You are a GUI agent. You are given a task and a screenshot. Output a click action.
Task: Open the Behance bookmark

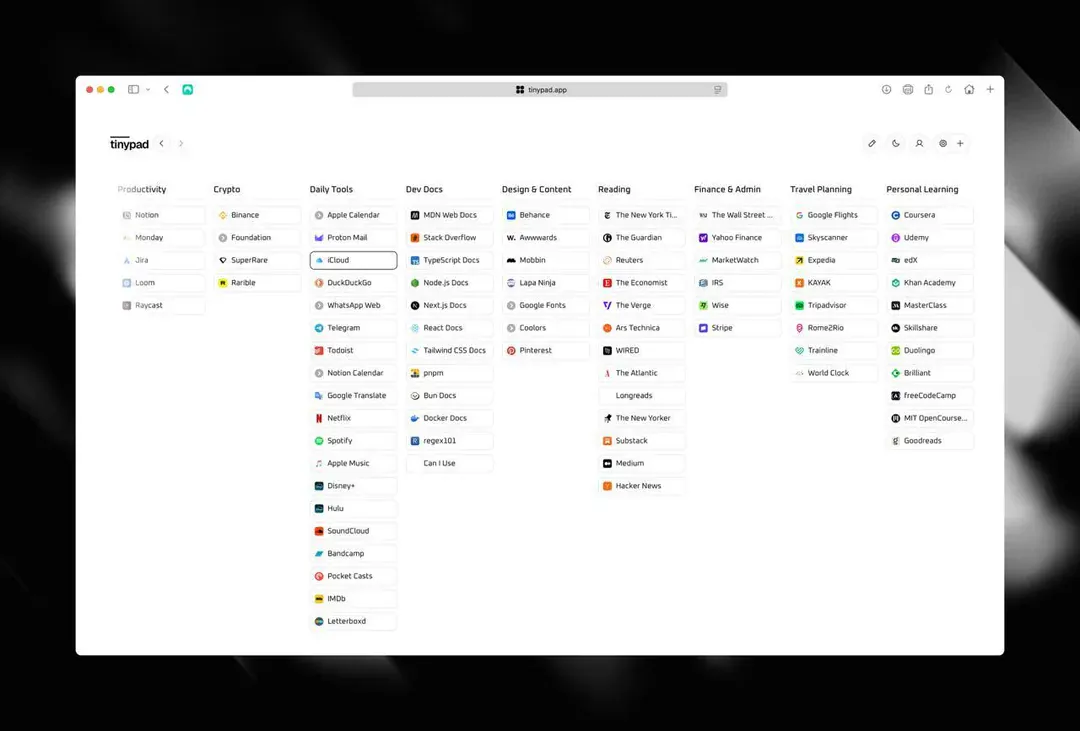(x=546, y=215)
